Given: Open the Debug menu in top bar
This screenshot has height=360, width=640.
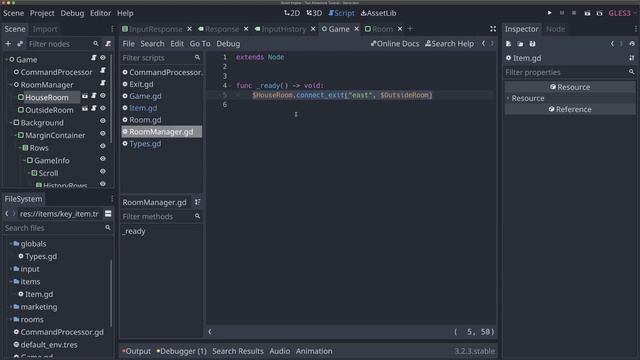Looking at the screenshot, I should (72, 13).
